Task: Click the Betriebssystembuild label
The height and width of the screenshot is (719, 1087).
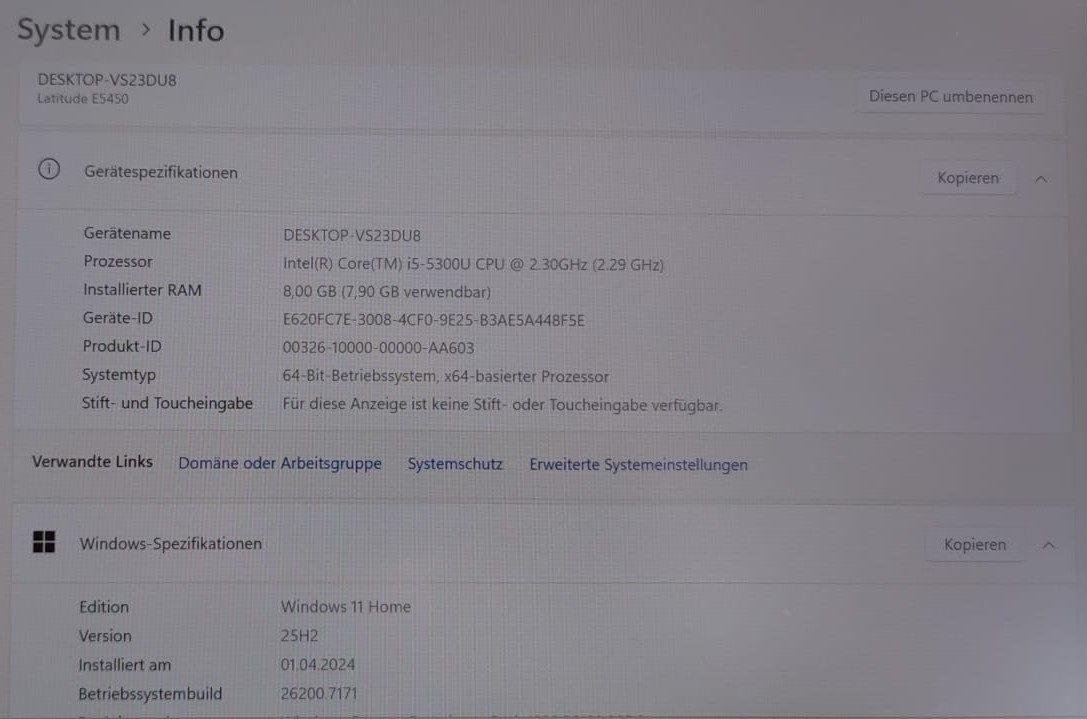Action: [150, 694]
